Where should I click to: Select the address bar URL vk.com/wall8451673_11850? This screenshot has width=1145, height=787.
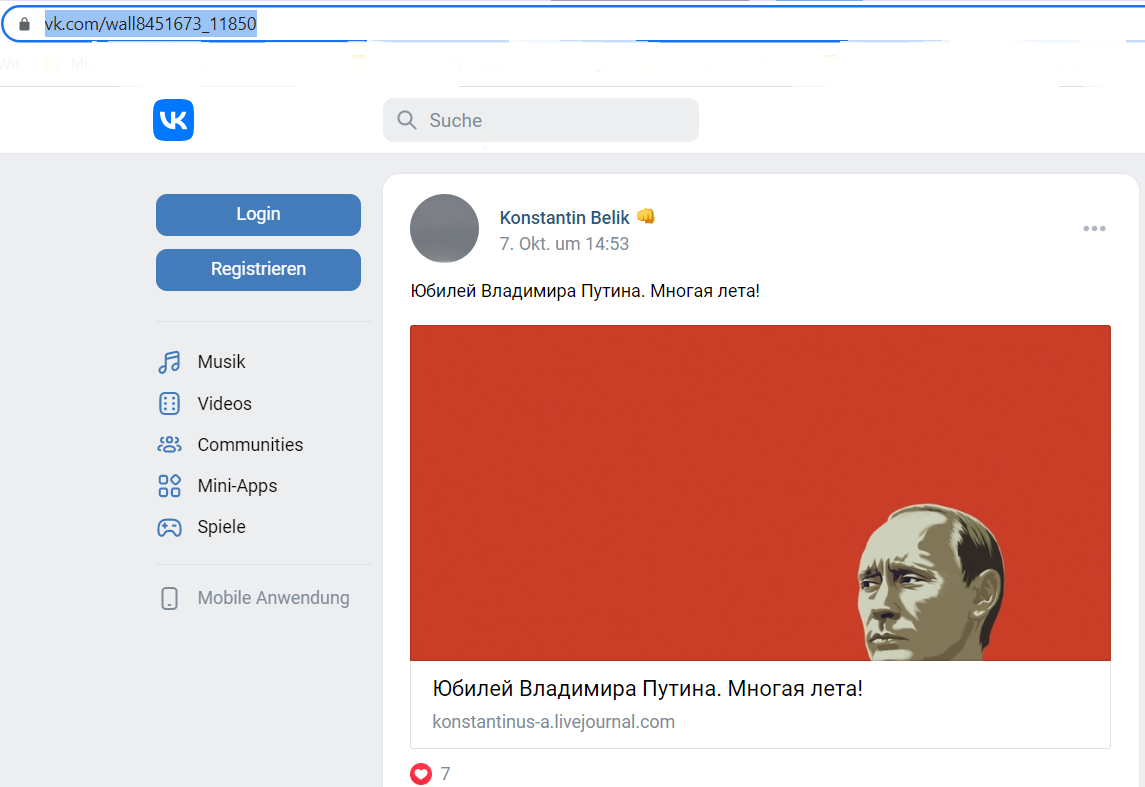(150, 24)
